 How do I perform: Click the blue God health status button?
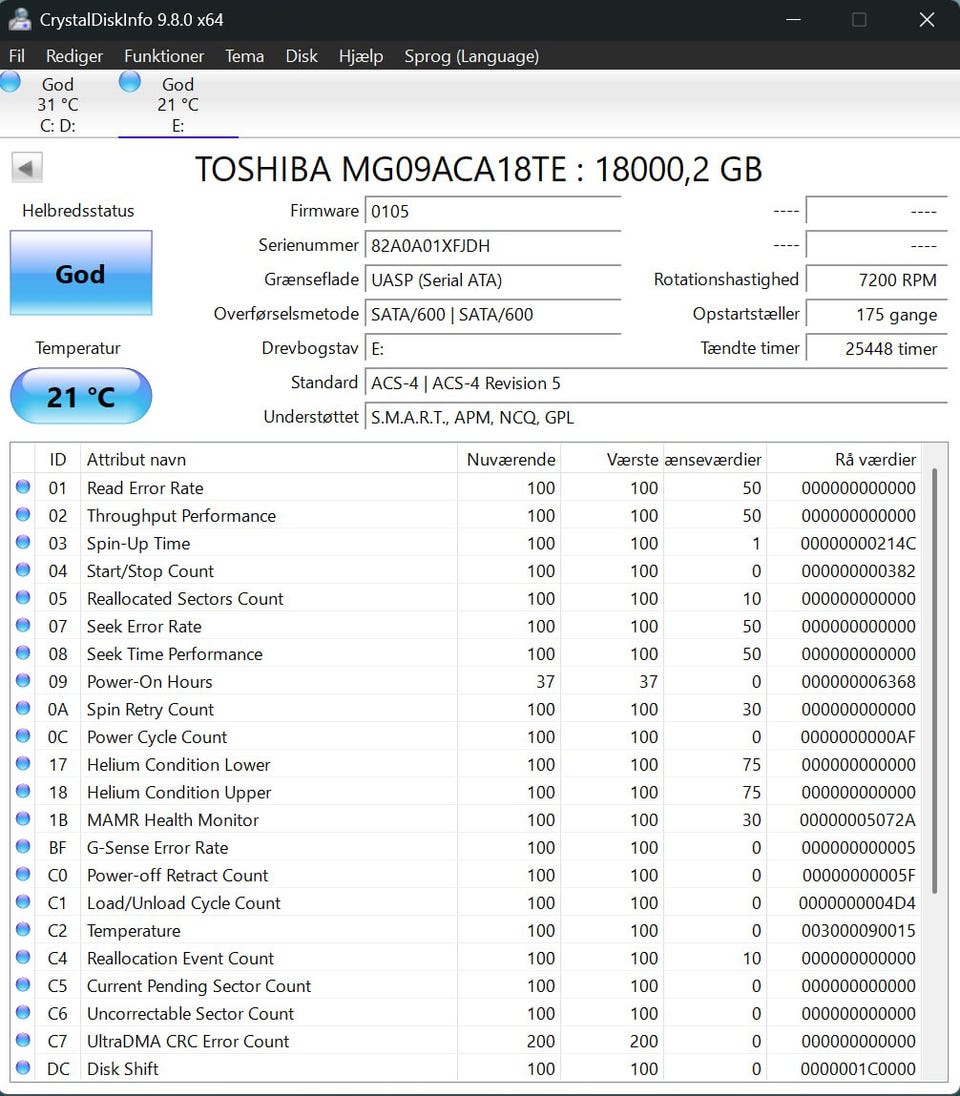point(81,274)
